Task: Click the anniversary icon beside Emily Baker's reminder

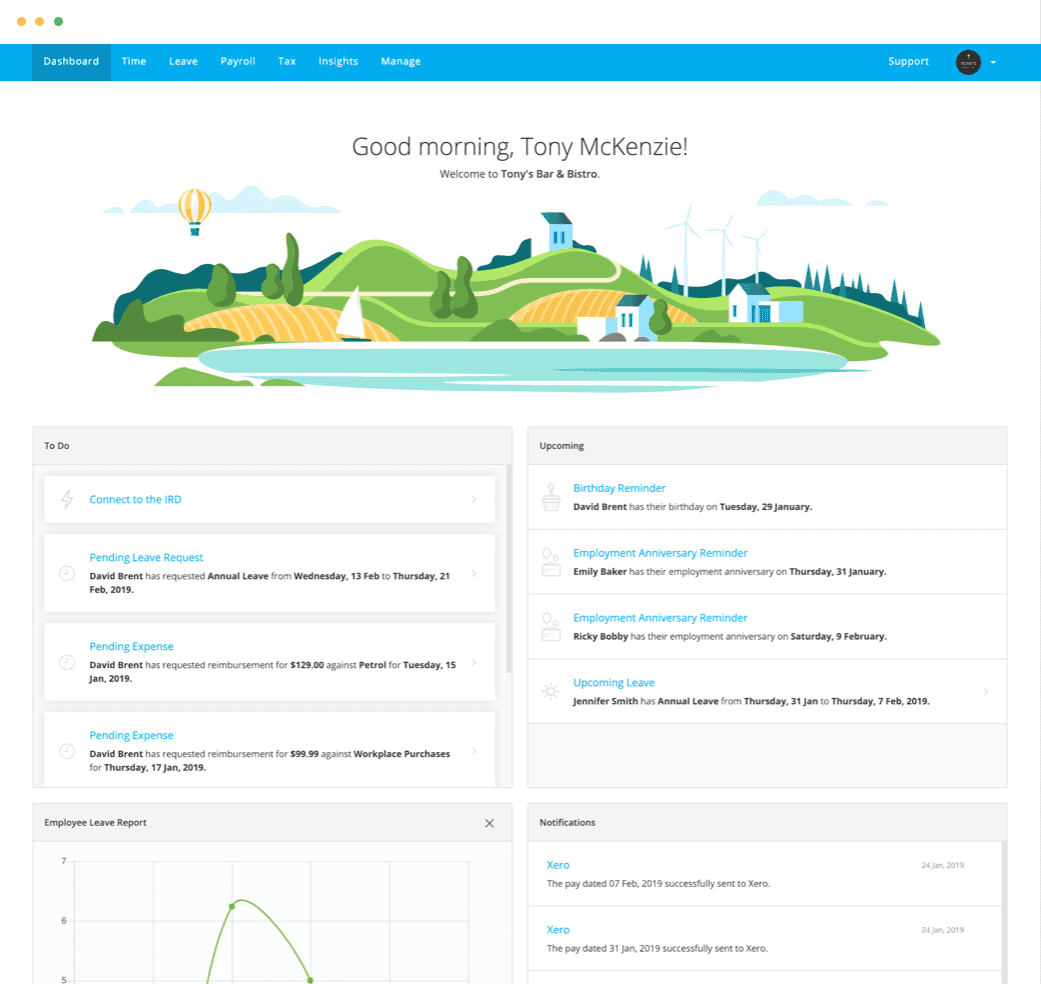Action: [551, 561]
